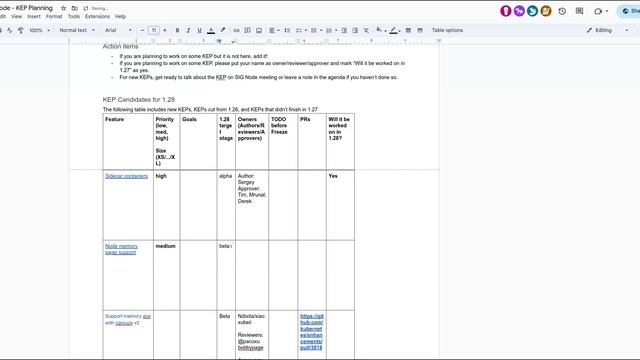The height and width of the screenshot is (360, 640).
Task: Click the move to folder icon
Action: click(74, 8)
